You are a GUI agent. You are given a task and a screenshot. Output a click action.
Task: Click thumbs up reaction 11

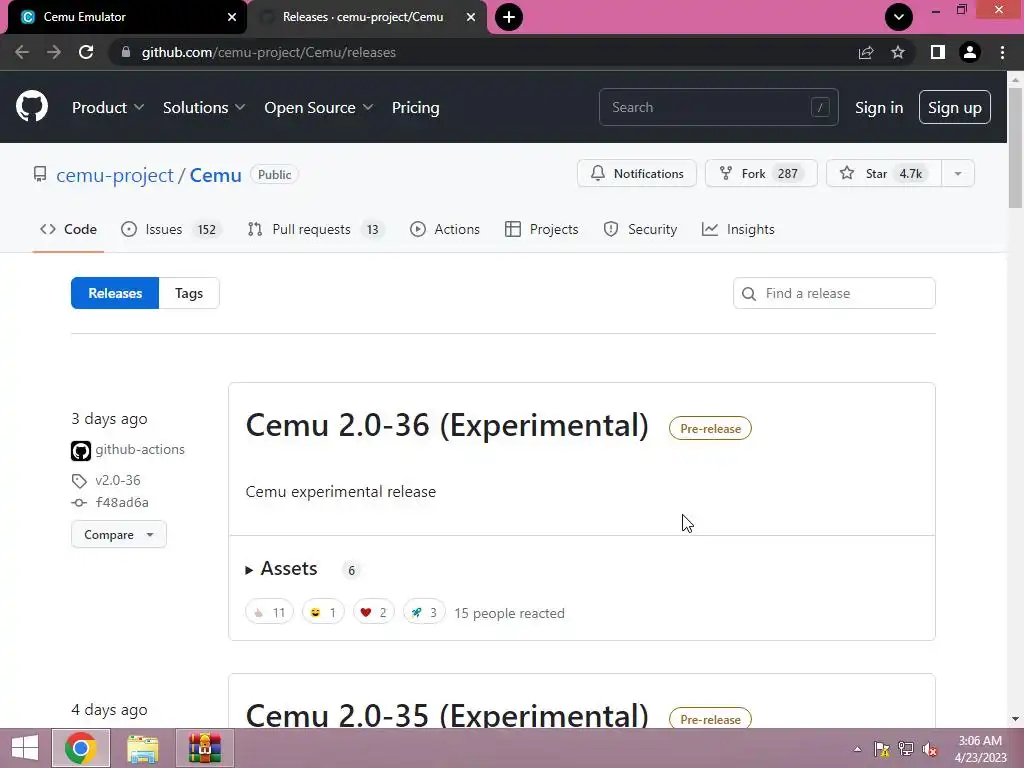coord(269,613)
